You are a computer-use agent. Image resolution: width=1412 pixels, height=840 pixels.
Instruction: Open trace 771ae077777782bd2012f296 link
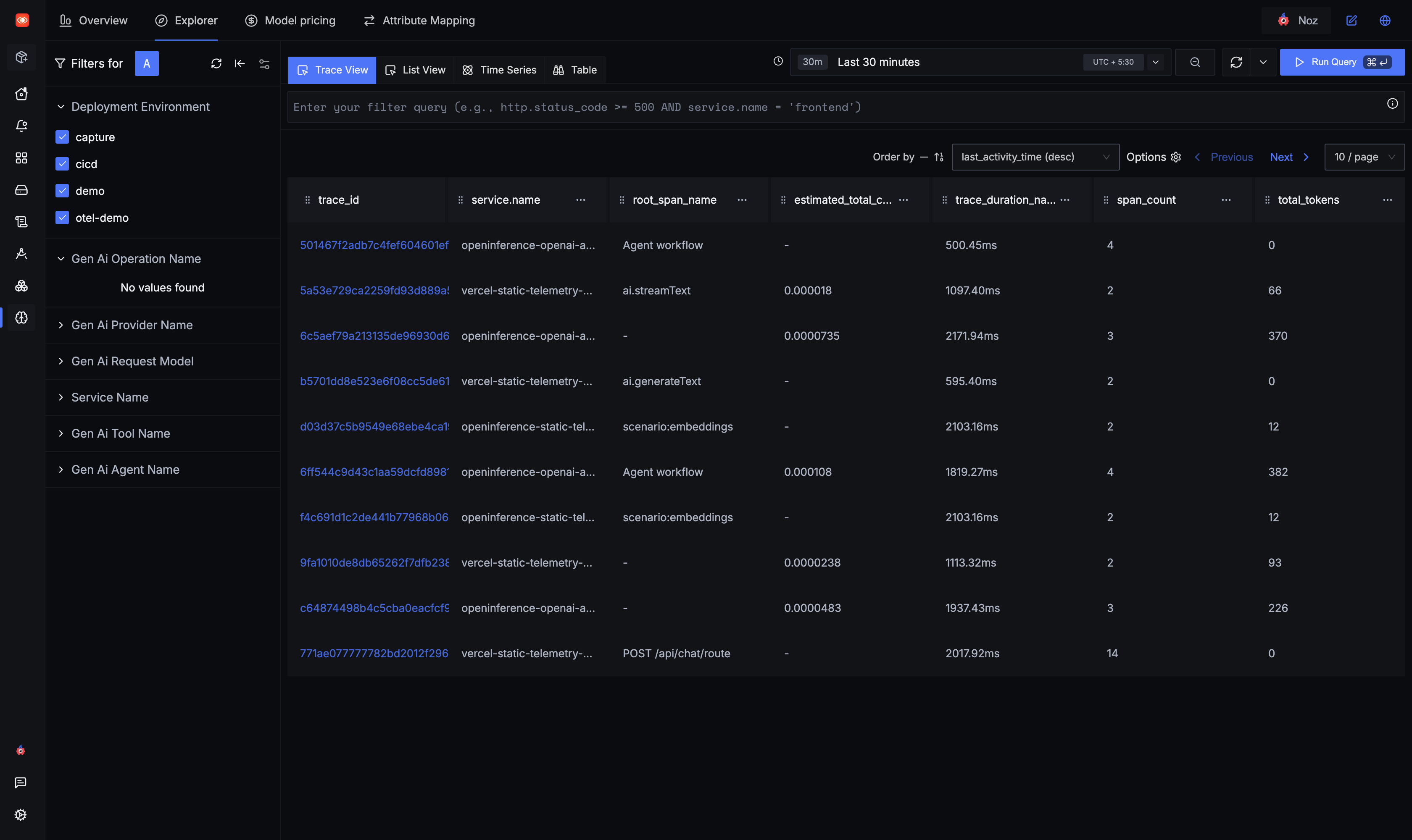[x=374, y=653]
